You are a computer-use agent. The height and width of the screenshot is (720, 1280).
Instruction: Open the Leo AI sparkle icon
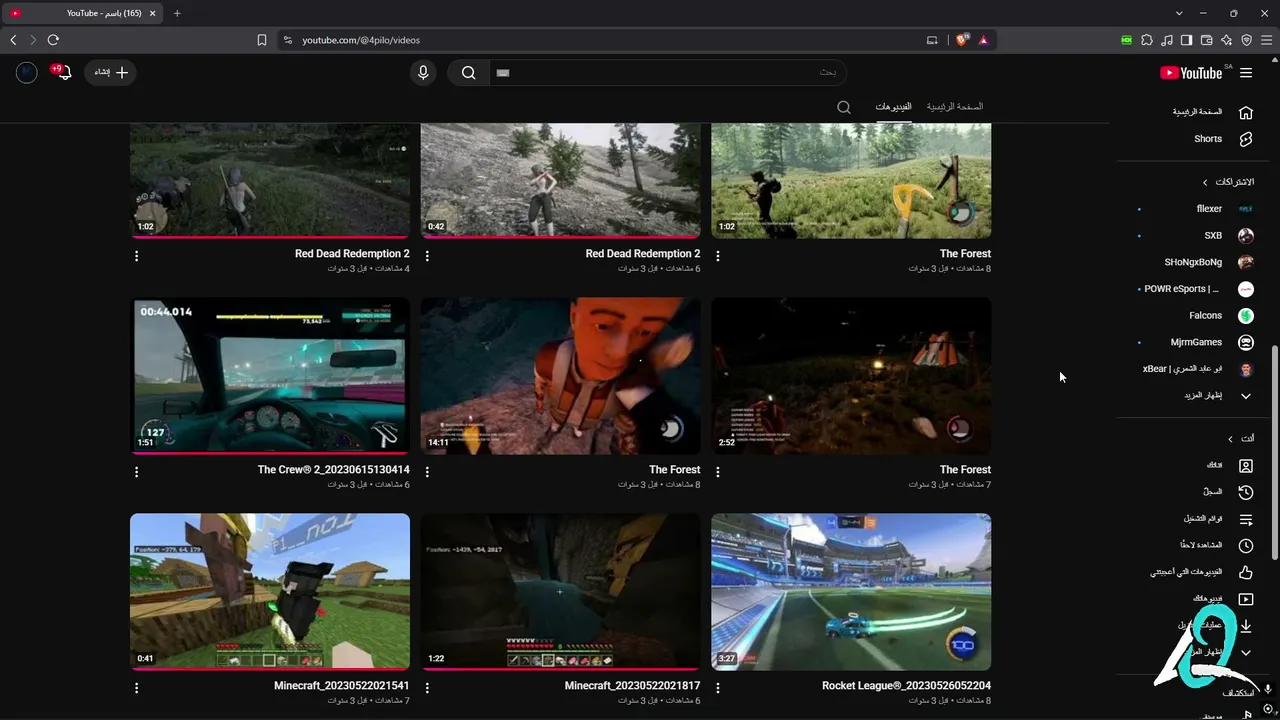tap(1226, 40)
